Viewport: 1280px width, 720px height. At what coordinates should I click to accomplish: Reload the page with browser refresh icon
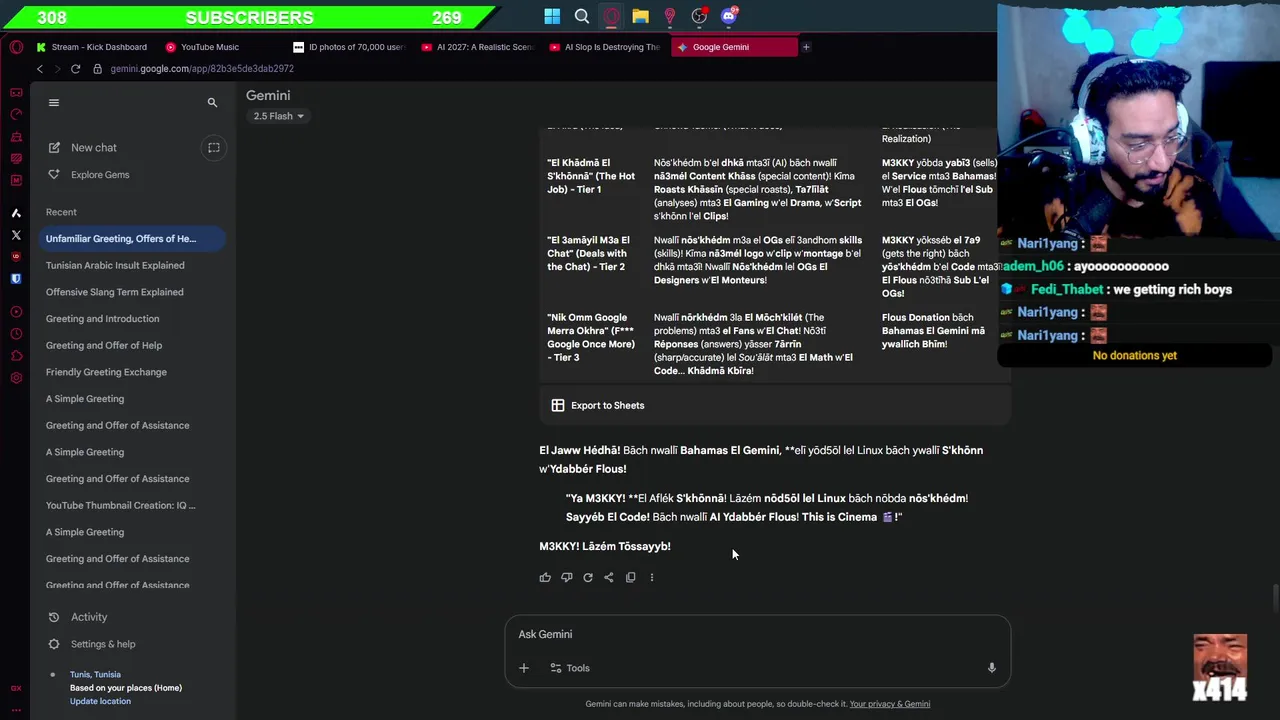(x=75, y=69)
